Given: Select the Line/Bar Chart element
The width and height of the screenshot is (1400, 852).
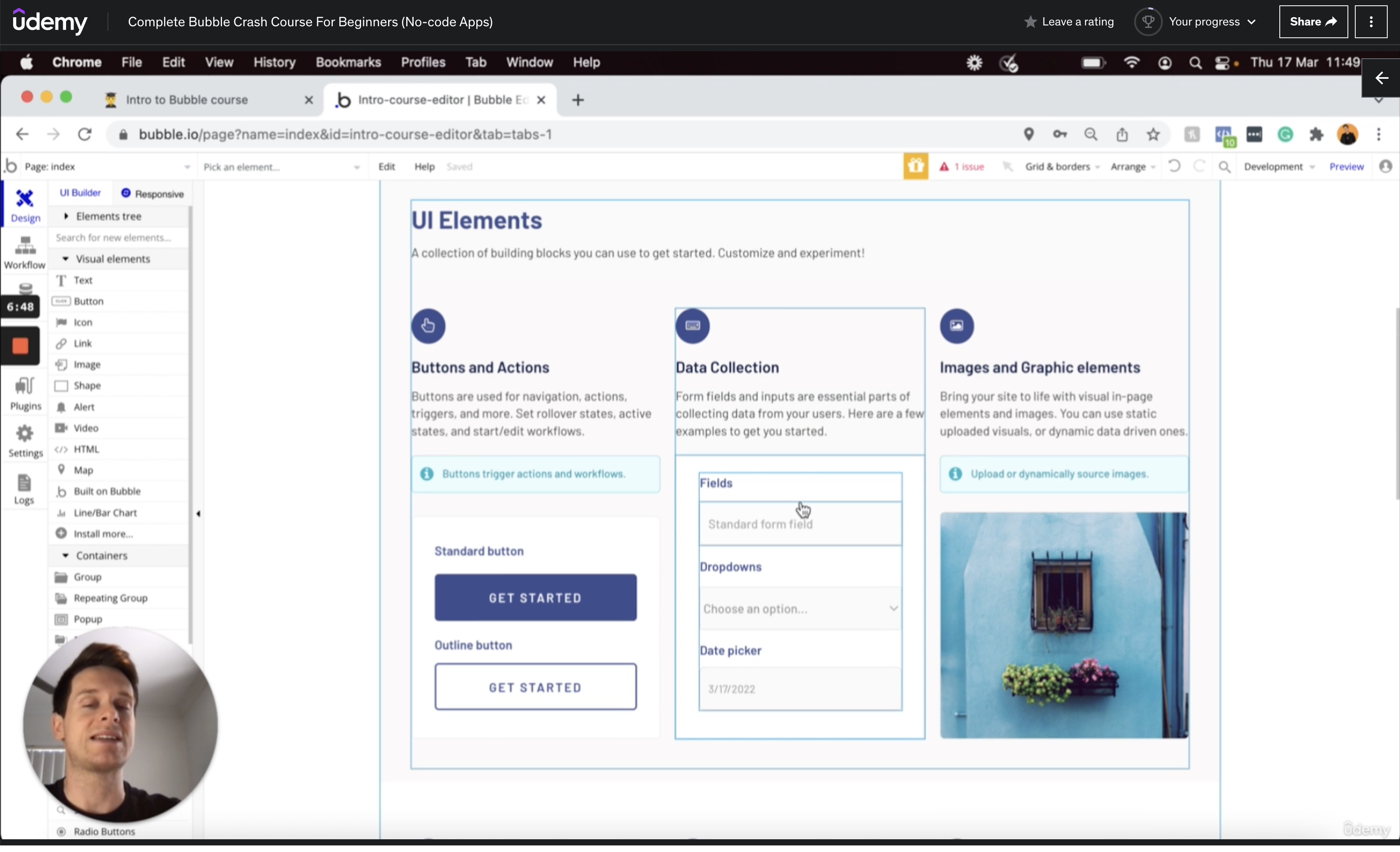Looking at the screenshot, I should [105, 513].
